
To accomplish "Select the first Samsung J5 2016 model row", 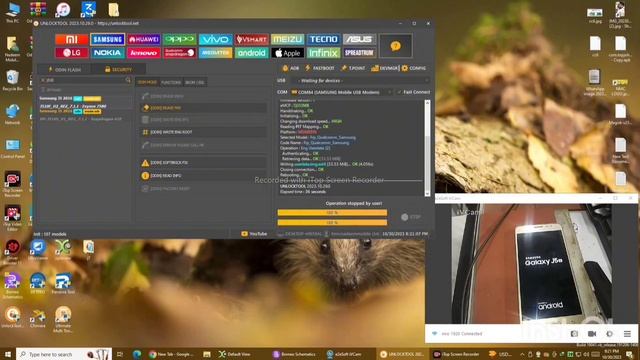I will coord(85,99).
